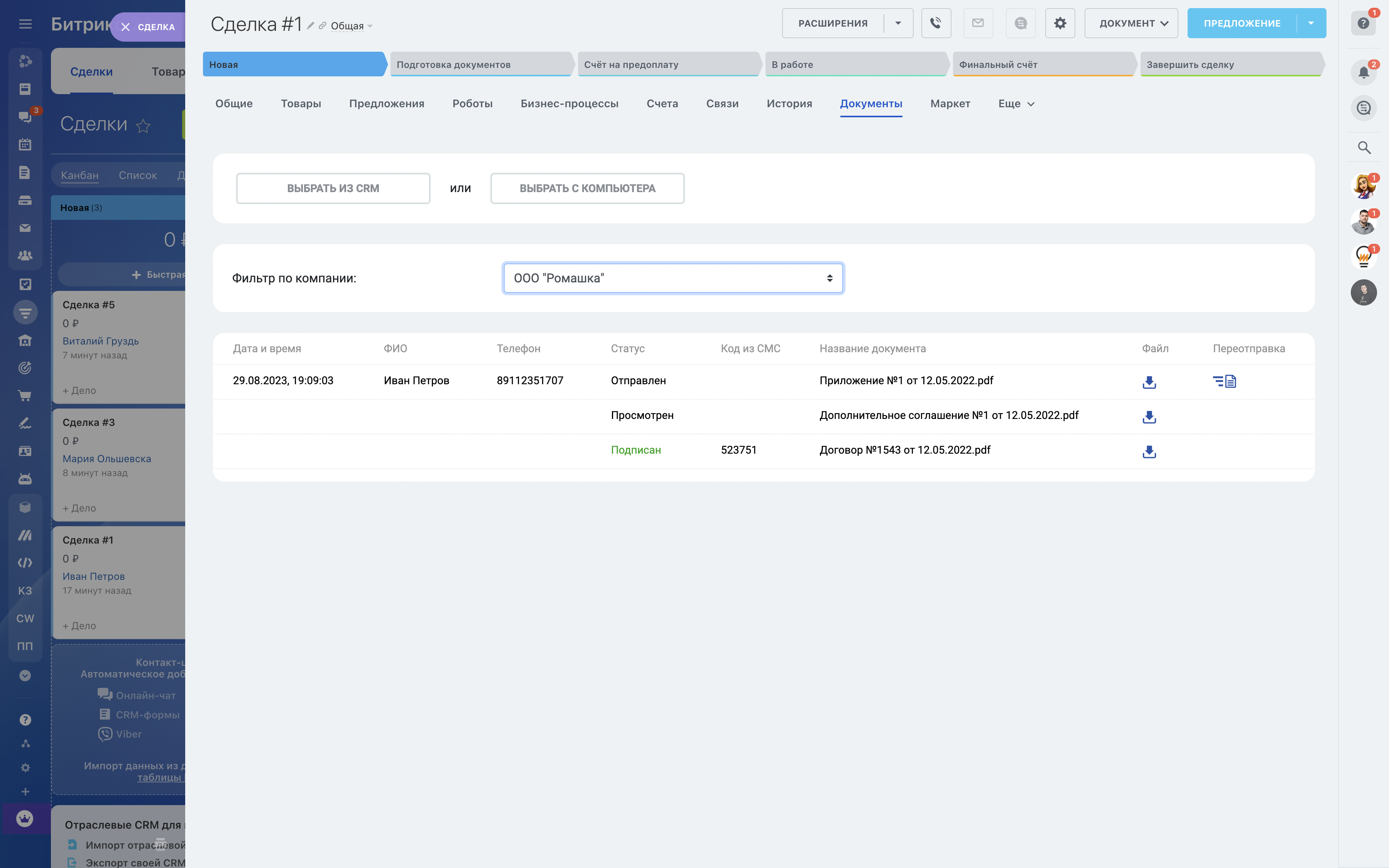This screenshot has height=868, width=1389.
Task: Expand the Документ dropdown button
Action: tap(1131, 24)
